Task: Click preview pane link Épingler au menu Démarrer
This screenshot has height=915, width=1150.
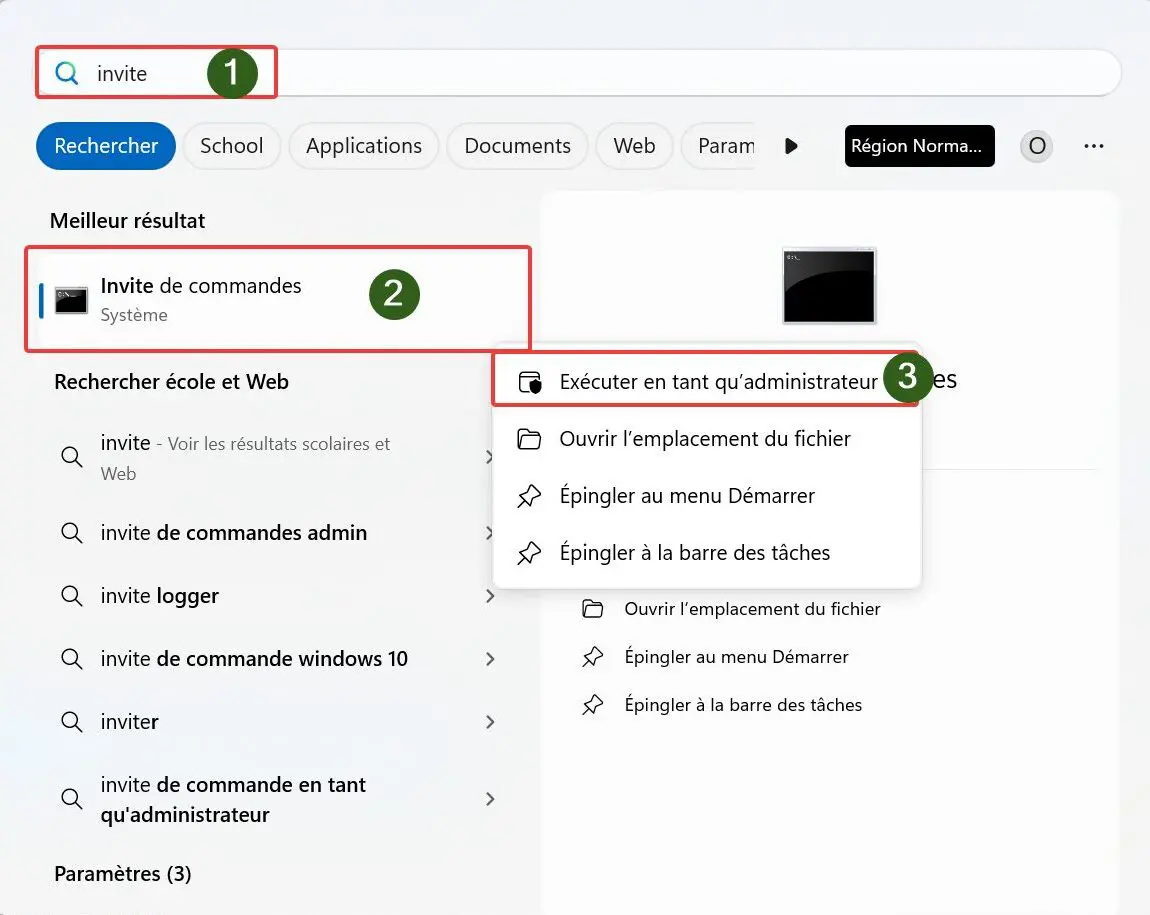Action: point(736,657)
